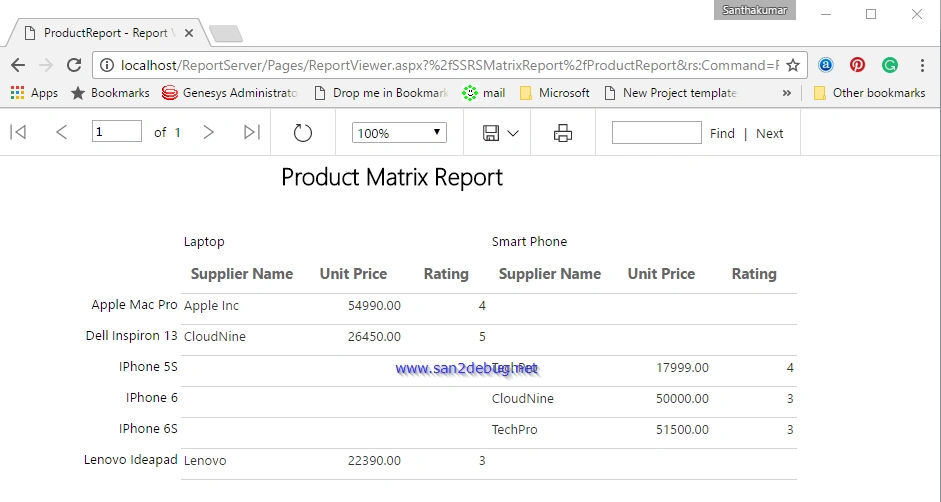Jump to the last report page
941x502 pixels.
252,132
